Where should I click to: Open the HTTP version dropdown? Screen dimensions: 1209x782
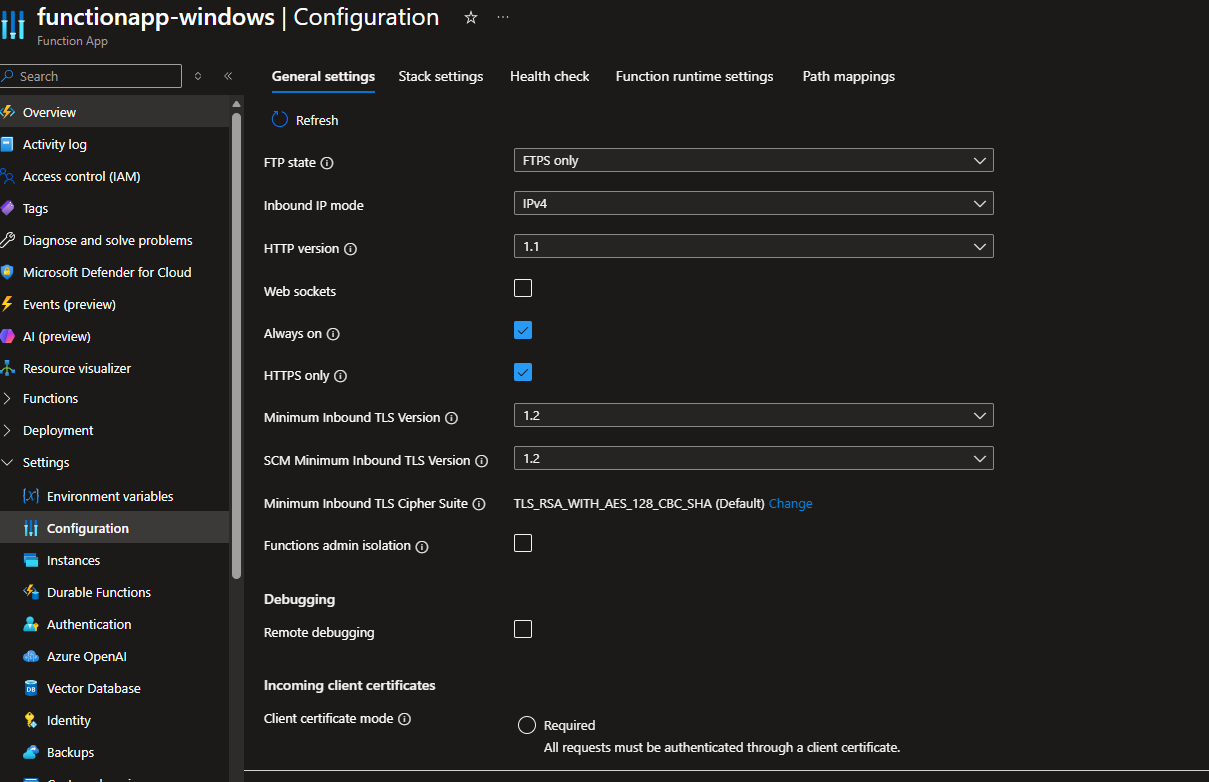pyautogui.click(x=754, y=246)
